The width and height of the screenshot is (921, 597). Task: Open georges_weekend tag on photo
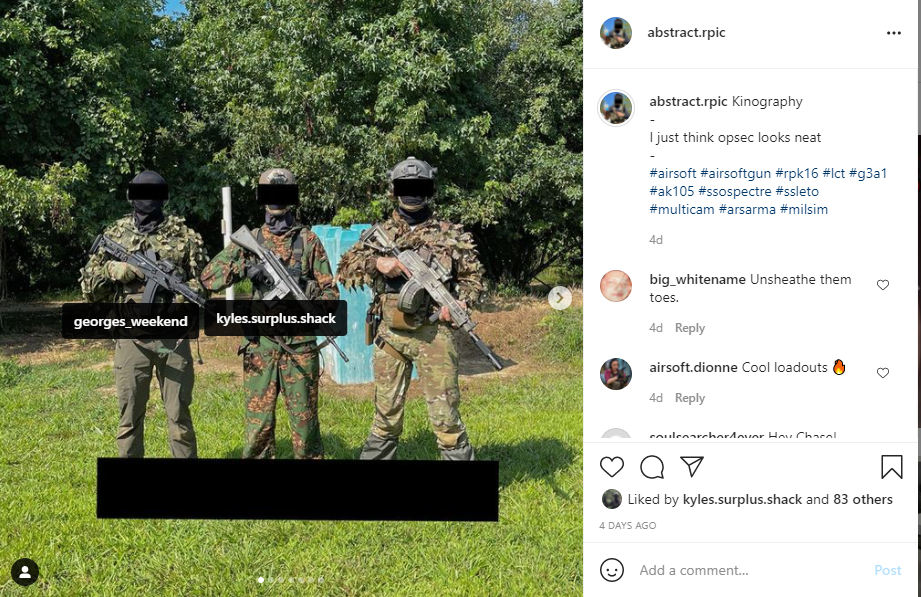pos(130,321)
